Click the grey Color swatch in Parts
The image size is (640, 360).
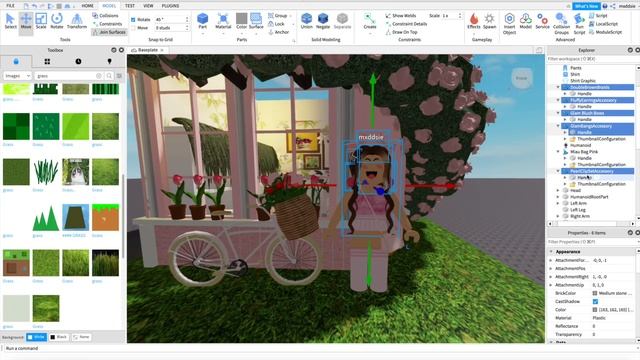coord(242,18)
